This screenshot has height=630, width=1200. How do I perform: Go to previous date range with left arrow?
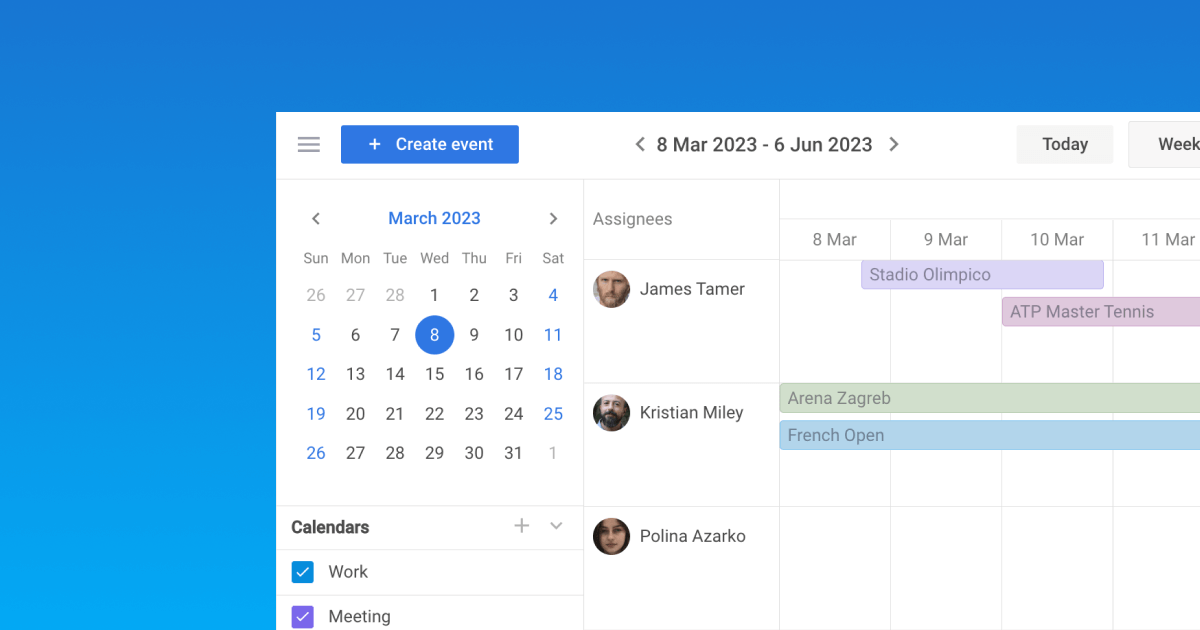639,144
